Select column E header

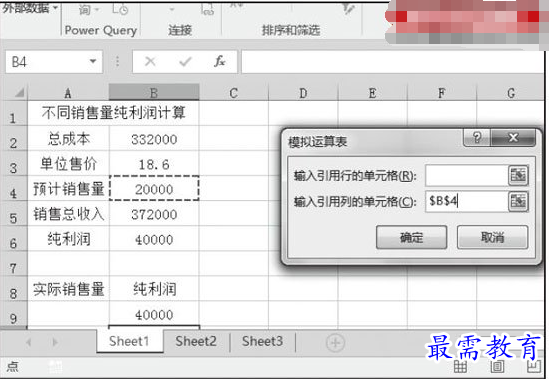tap(373, 93)
